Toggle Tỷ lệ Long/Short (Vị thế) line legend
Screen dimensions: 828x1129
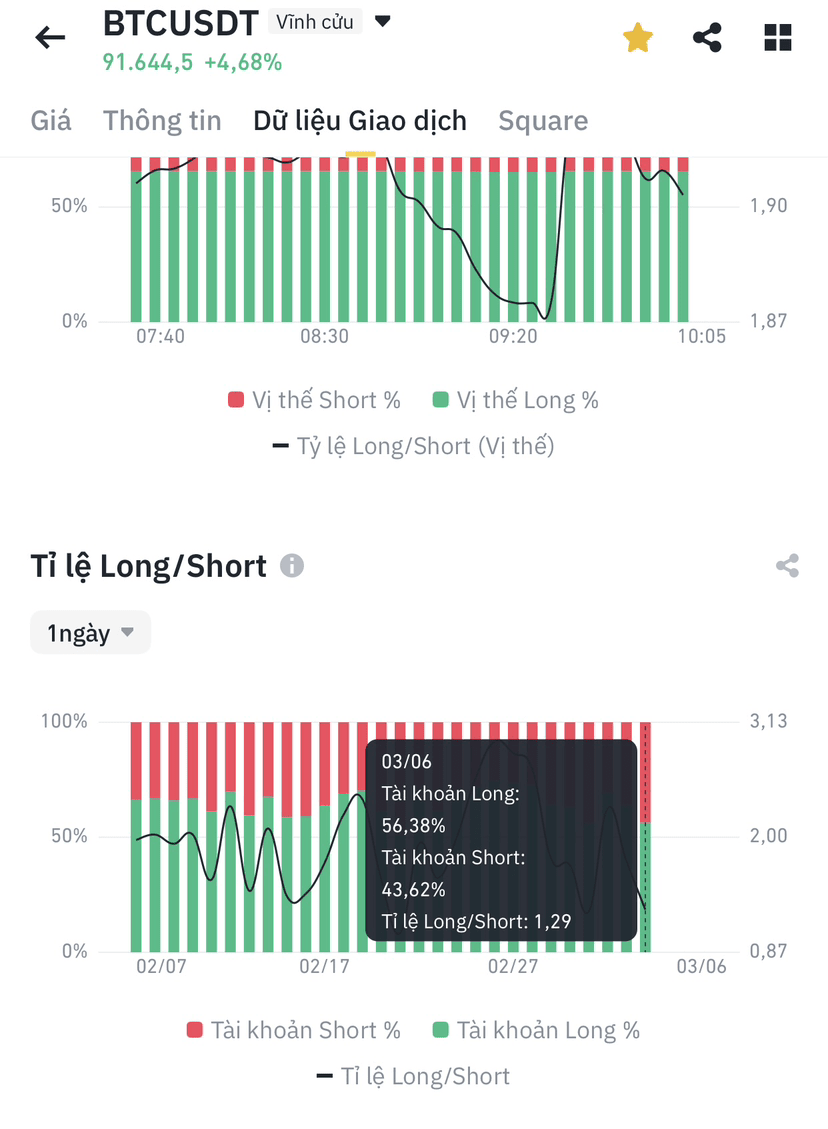point(413,446)
